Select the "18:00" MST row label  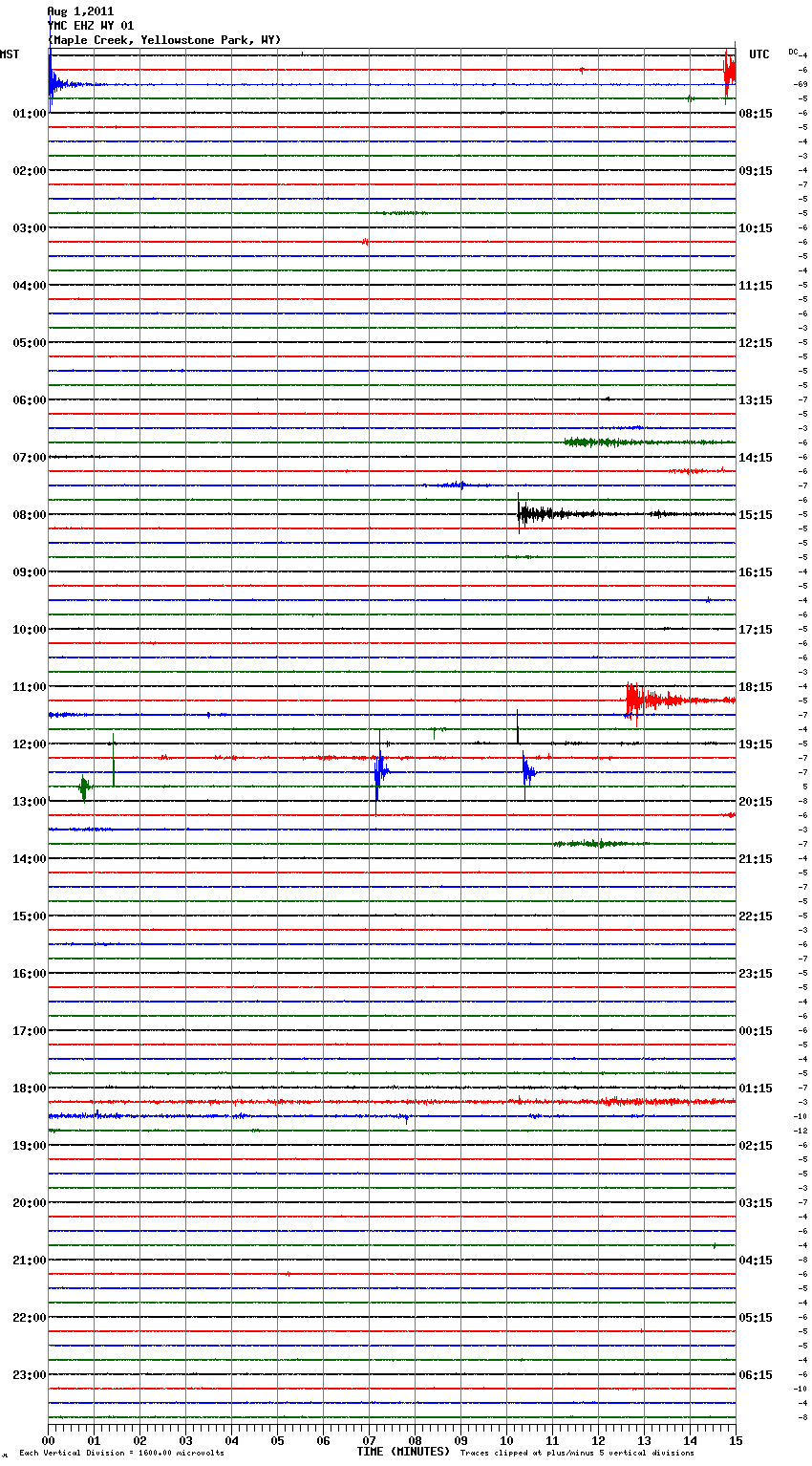pyautogui.click(x=30, y=1089)
